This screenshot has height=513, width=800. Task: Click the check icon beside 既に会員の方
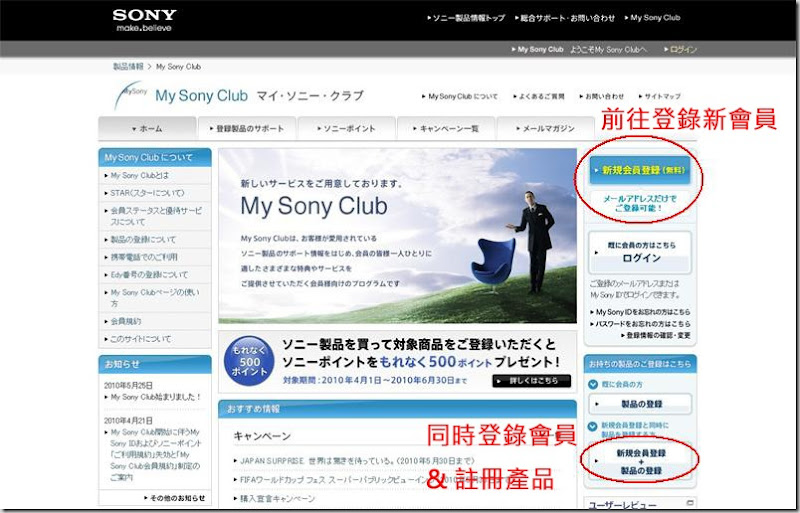click(593, 384)
